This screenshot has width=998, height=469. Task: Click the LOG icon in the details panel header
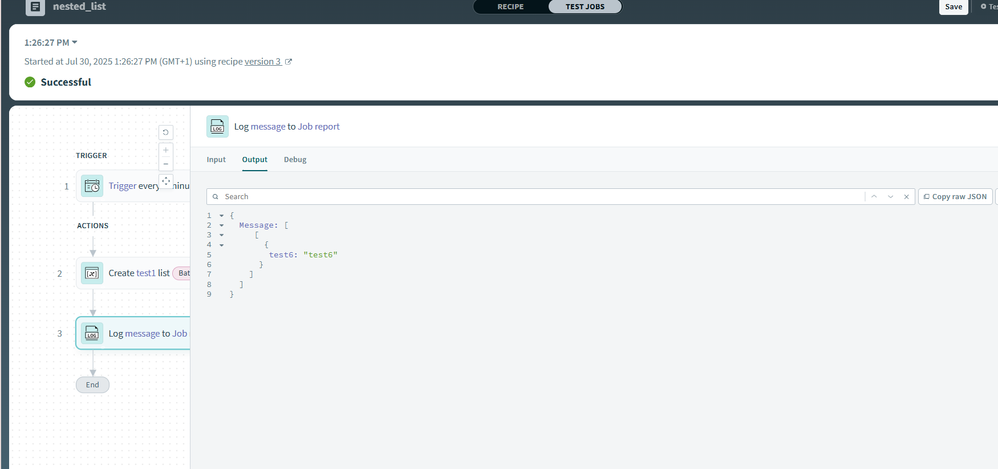(x=218, y=126)
